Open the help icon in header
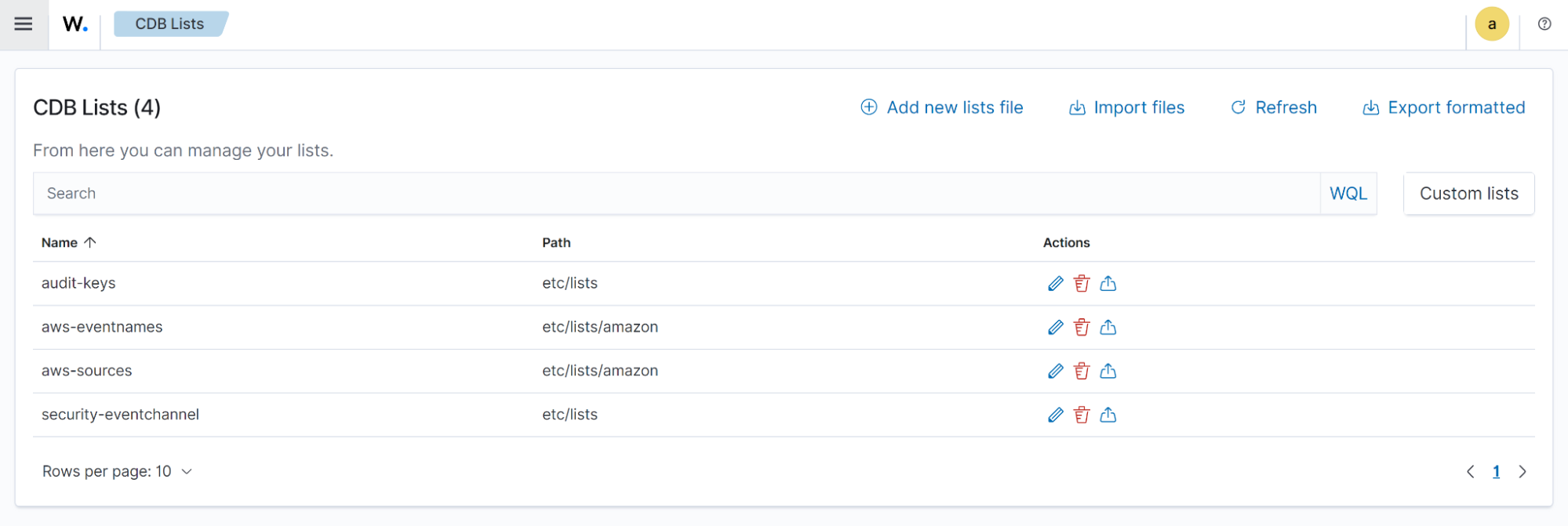 click(1544, 24)
